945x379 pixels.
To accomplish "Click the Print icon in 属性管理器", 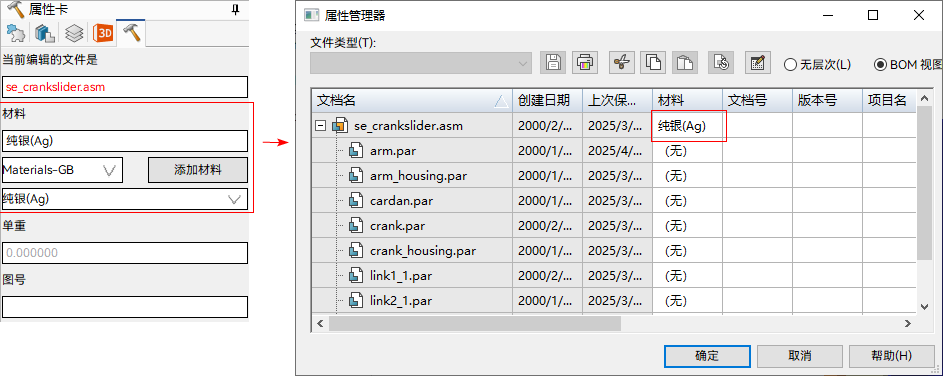I will [585, 62].
